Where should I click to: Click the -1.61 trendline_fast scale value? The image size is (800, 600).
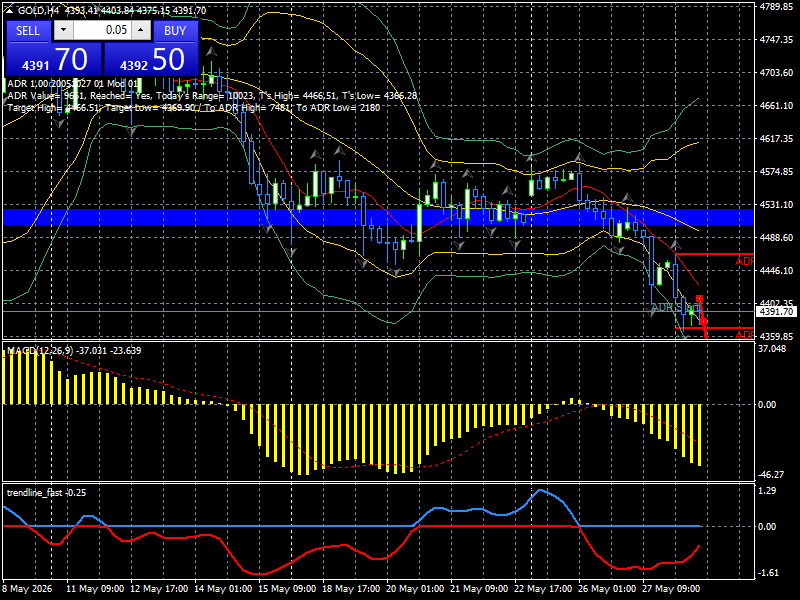click(x=768, y=573)
